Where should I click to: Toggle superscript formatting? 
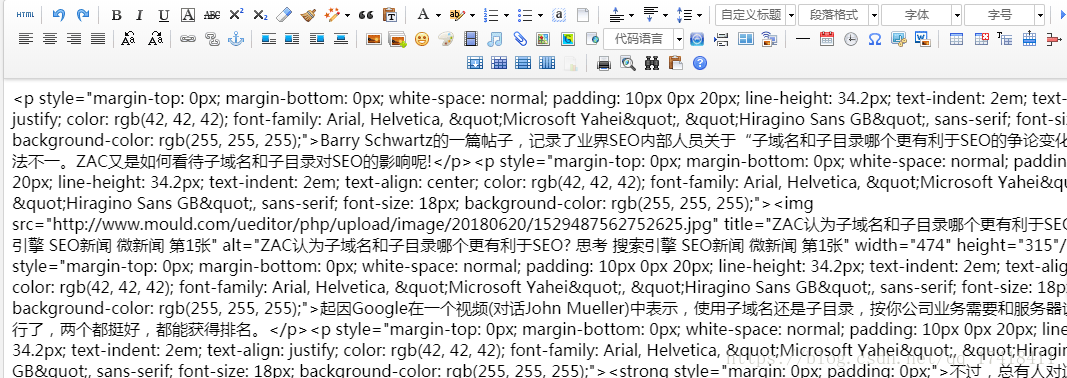click(236, 15)
